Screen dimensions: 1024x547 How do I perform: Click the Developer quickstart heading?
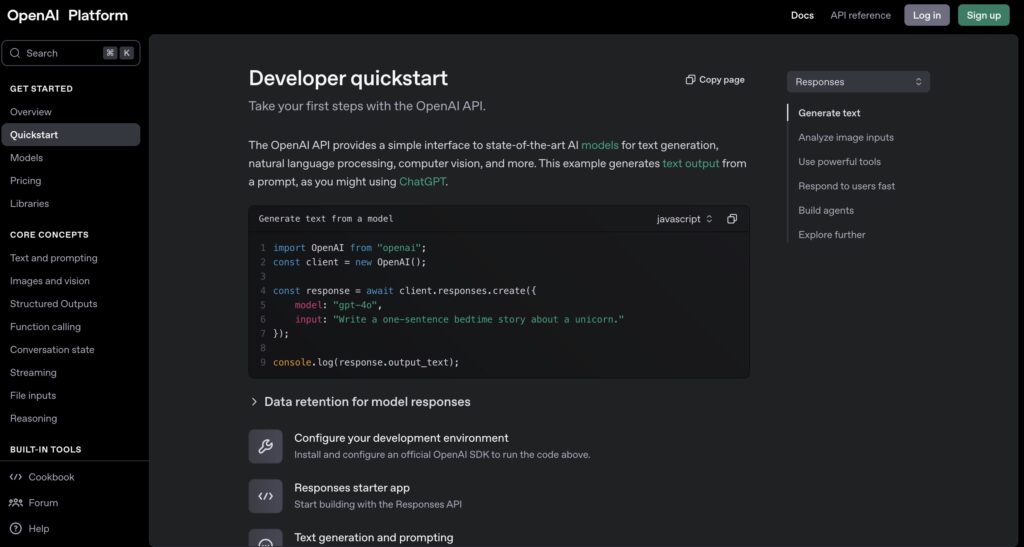coord(348,78)
